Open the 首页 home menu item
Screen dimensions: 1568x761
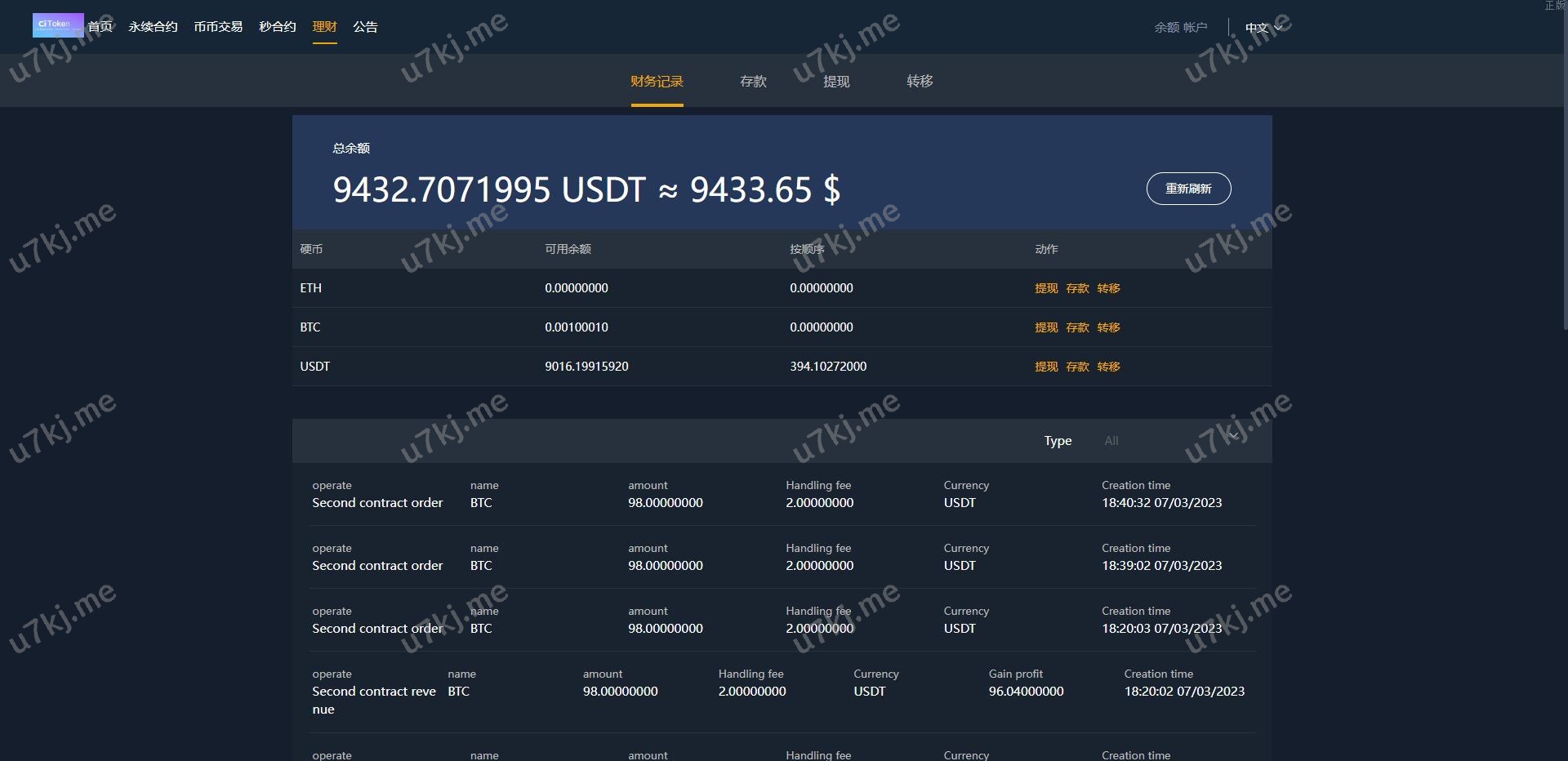(x=100, y=27)
